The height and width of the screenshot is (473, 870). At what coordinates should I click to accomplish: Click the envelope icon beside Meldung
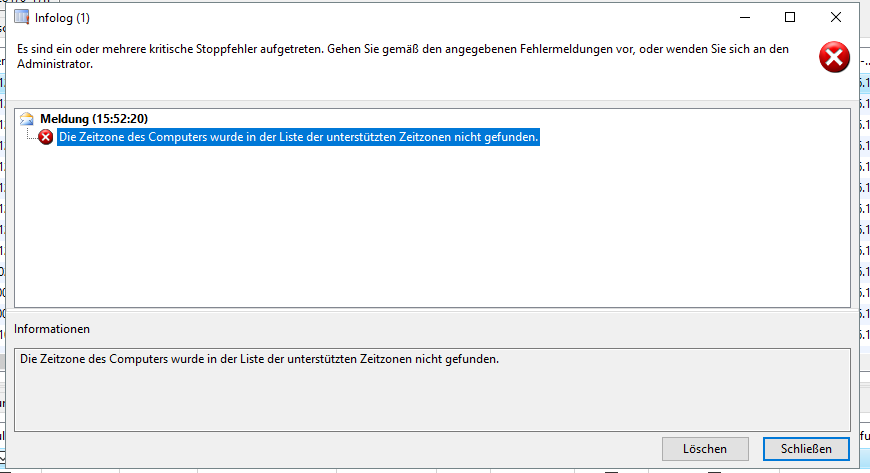point(27,119)
